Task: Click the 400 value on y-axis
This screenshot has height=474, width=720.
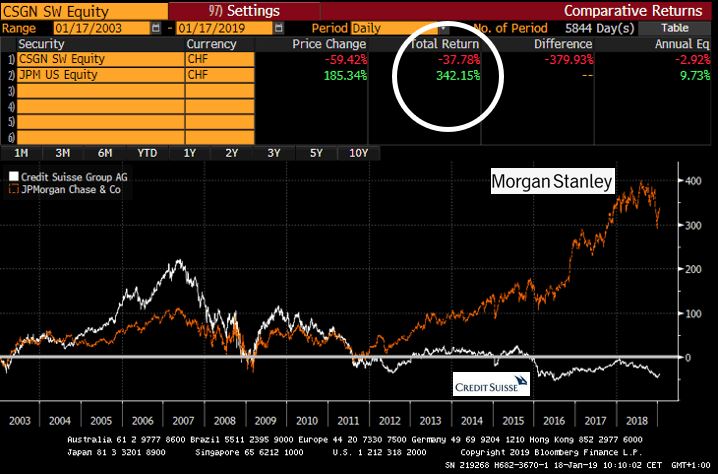Action: pyautogui.click(x=693, y=181)
